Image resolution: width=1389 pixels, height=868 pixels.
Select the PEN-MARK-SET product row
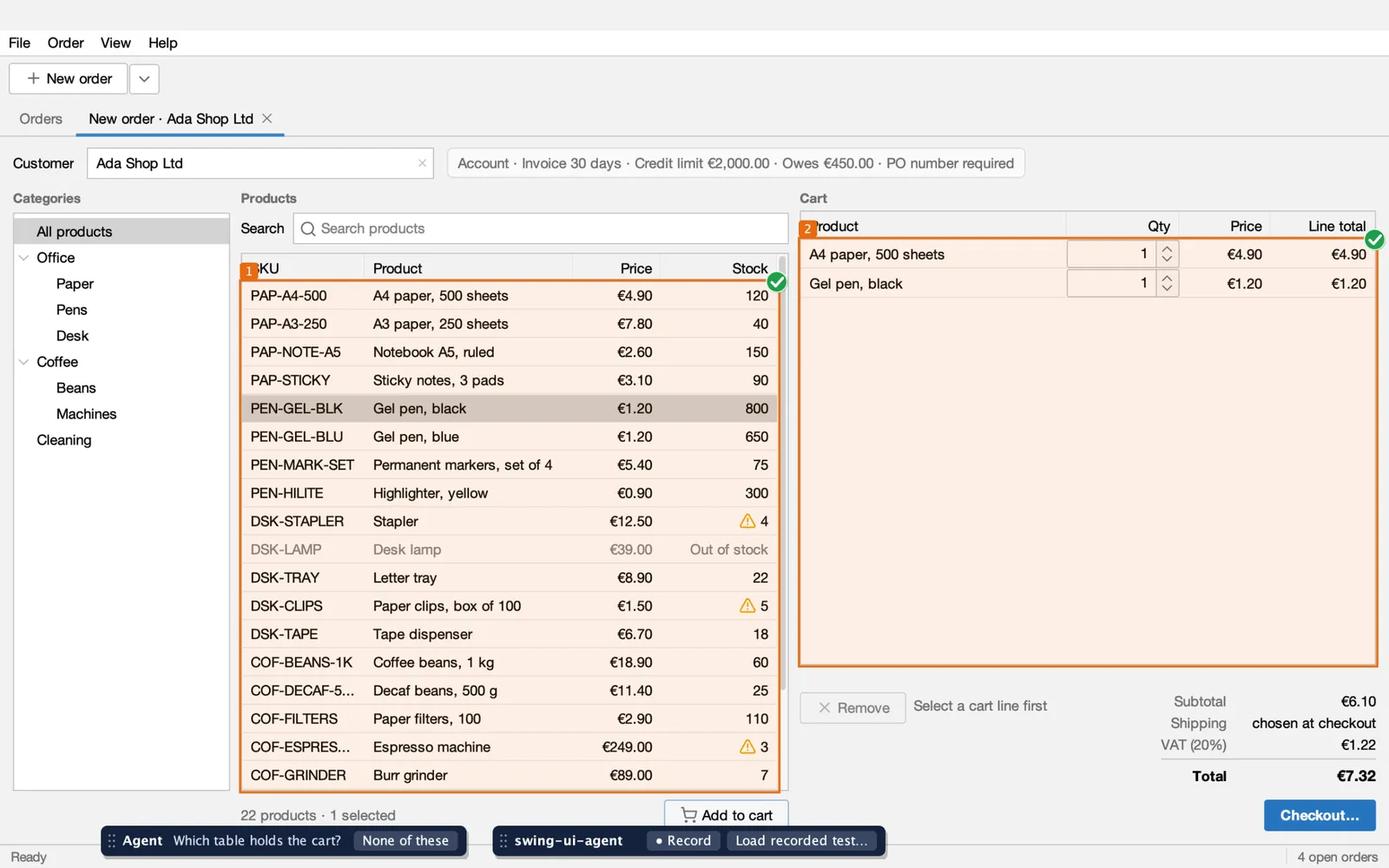point(510,464)
